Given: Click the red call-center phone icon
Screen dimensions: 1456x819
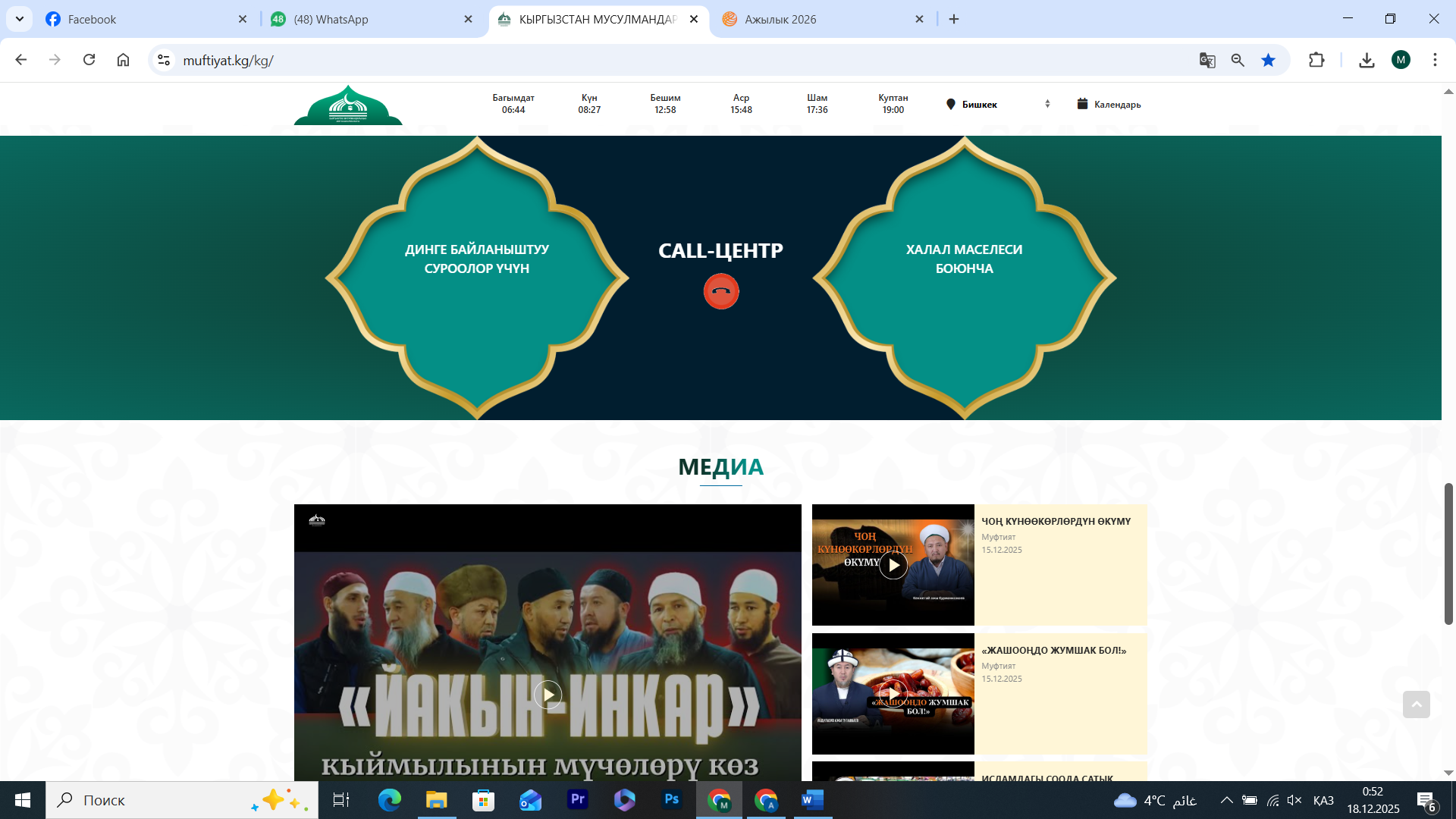Looking at the screenshot, I should (x=720, y=291).
